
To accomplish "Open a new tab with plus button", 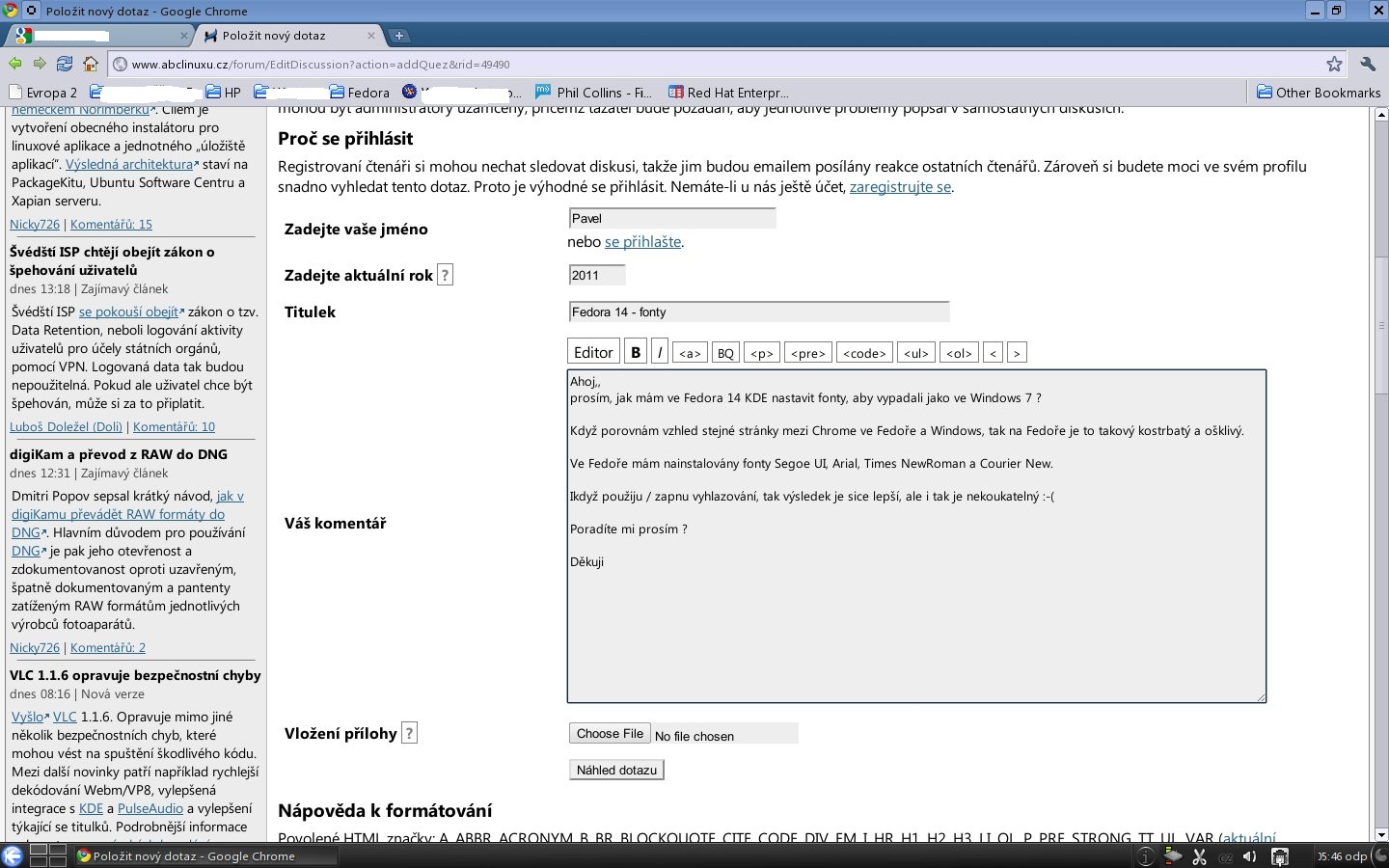I will point(398,36).
